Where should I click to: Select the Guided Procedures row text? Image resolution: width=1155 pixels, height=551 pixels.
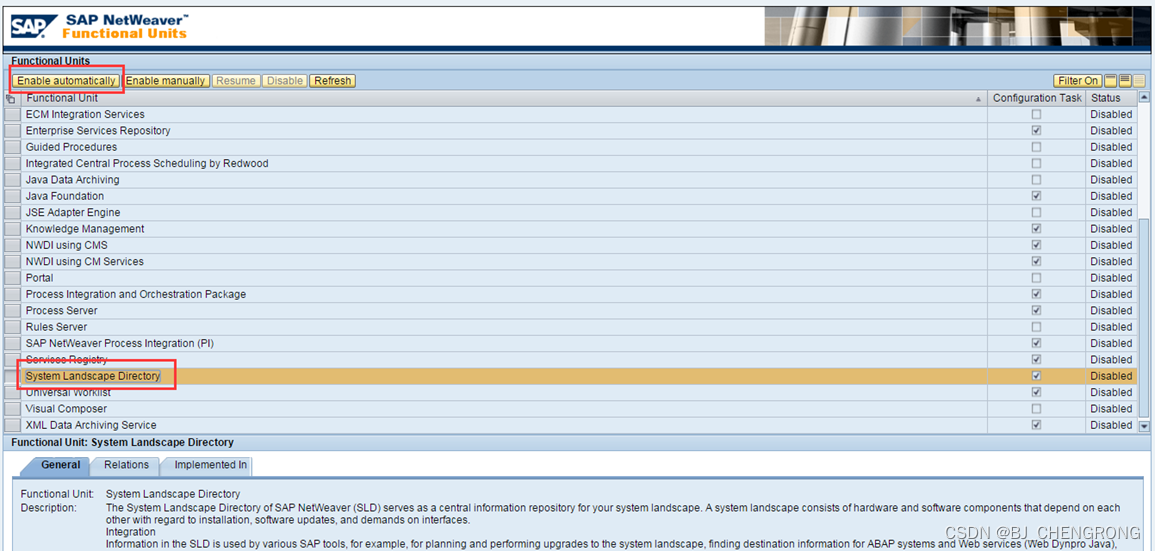point(71,147)
